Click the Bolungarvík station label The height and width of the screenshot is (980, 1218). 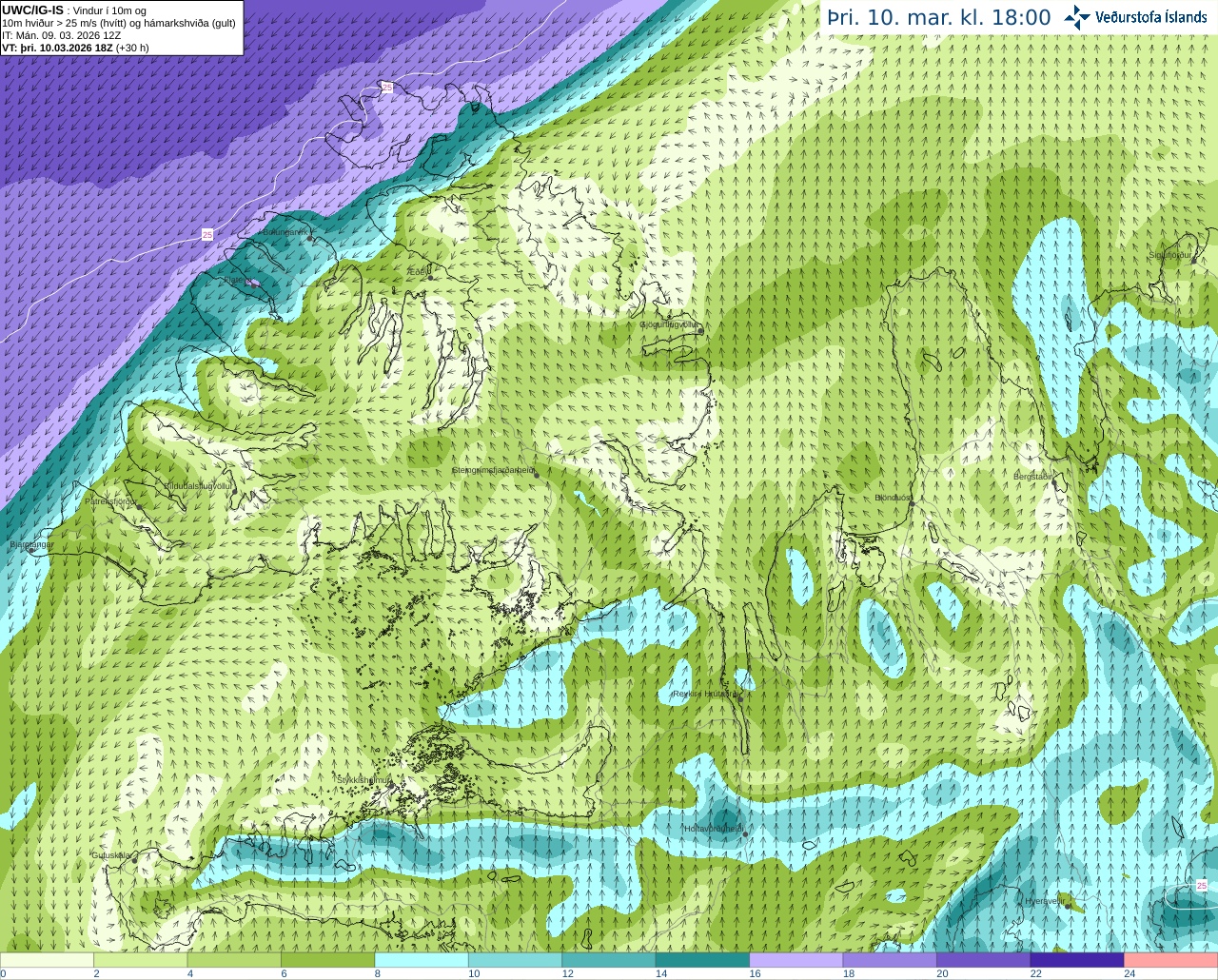pos(285,232)
